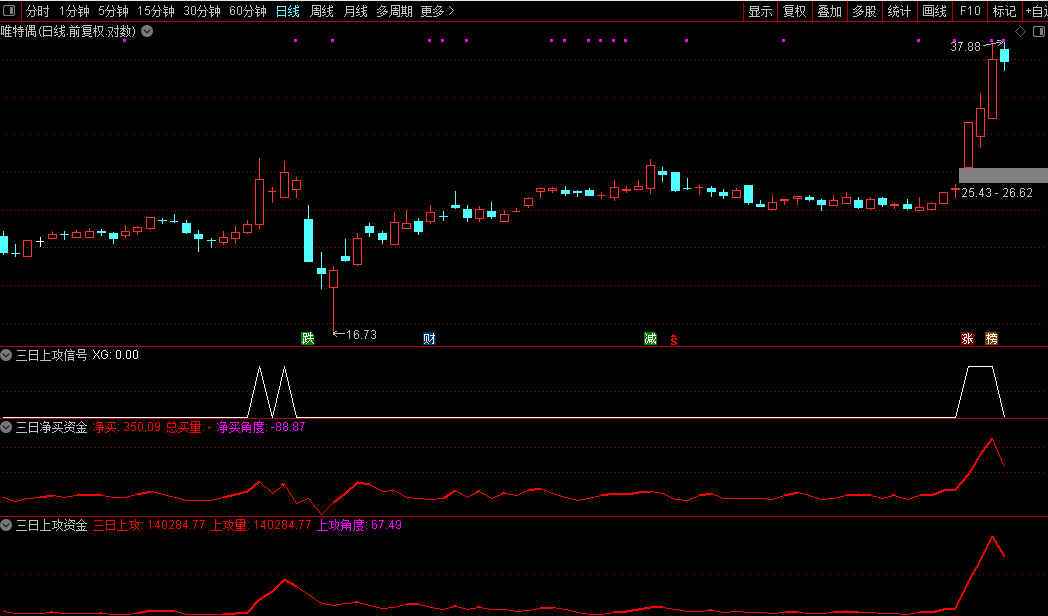This screenshot has width=1048, height=616.
Task: Switch to the 1分钟 period
Action: (74, 11)
